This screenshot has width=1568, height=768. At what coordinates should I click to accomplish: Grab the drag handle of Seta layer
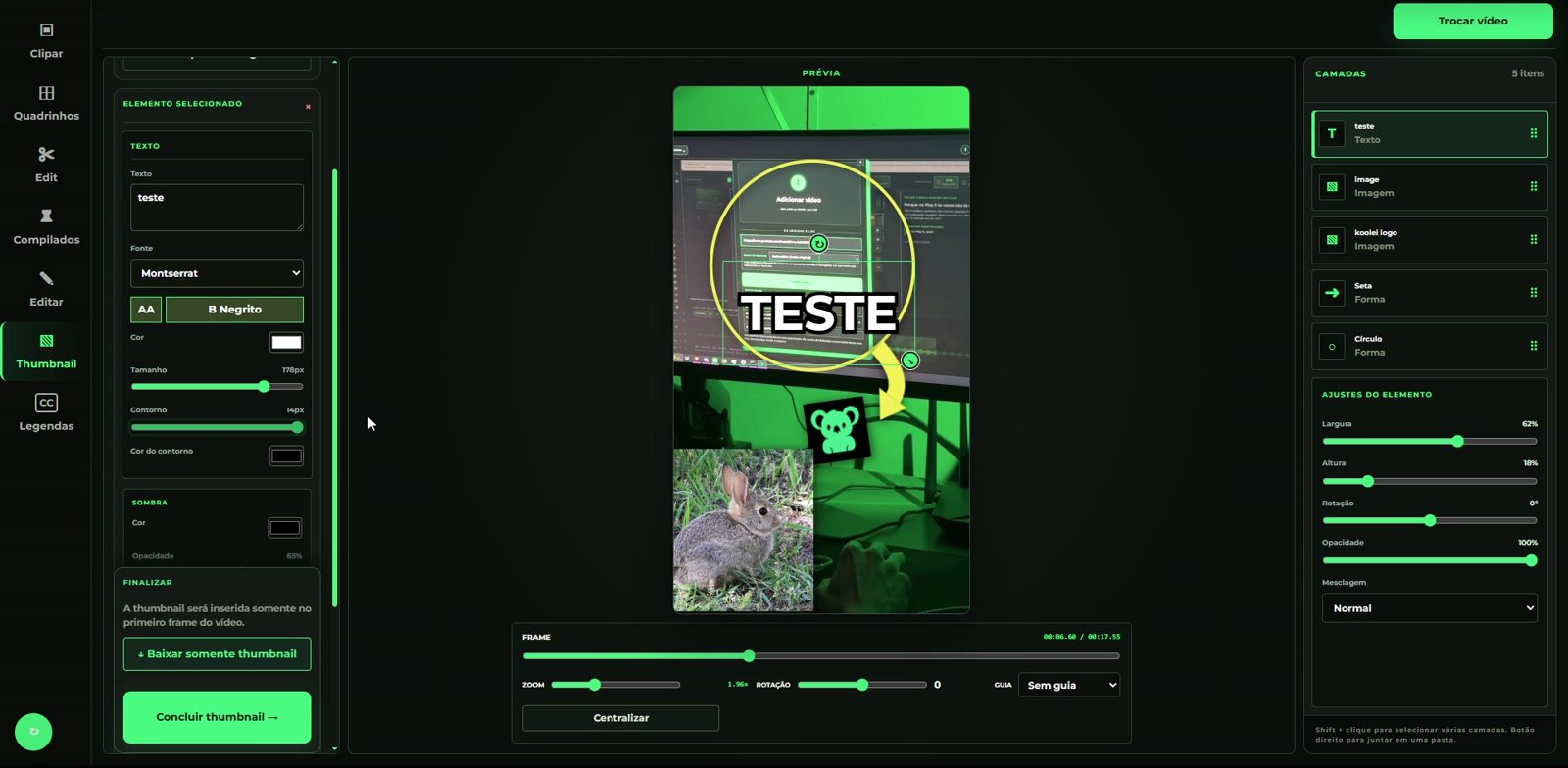1534,292
